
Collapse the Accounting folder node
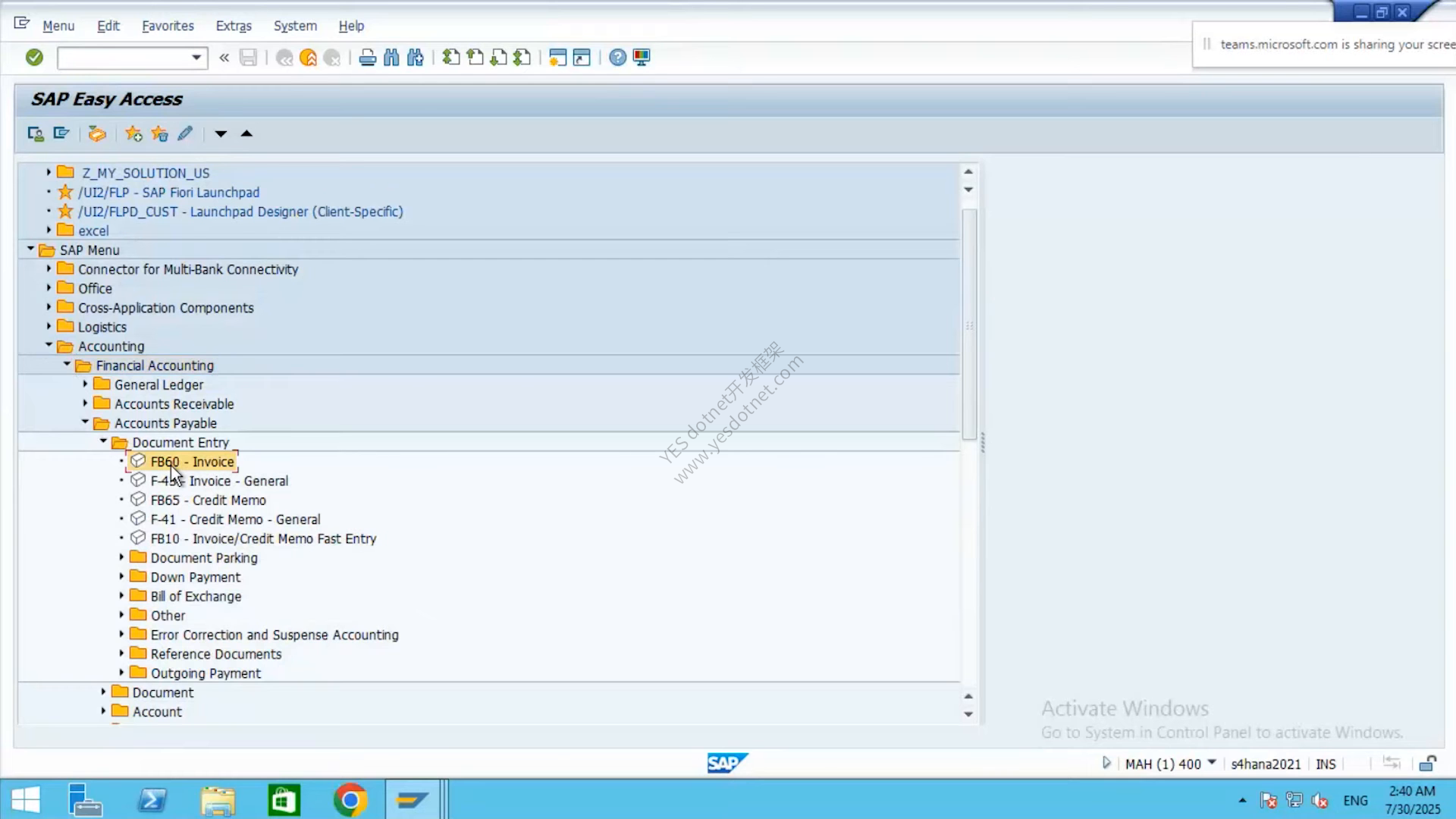pos(49,345)
